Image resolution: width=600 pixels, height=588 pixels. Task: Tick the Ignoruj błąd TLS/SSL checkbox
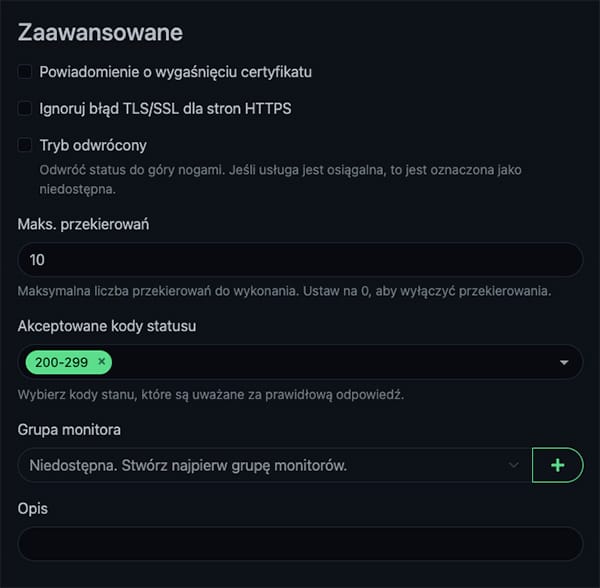point(25,108)
